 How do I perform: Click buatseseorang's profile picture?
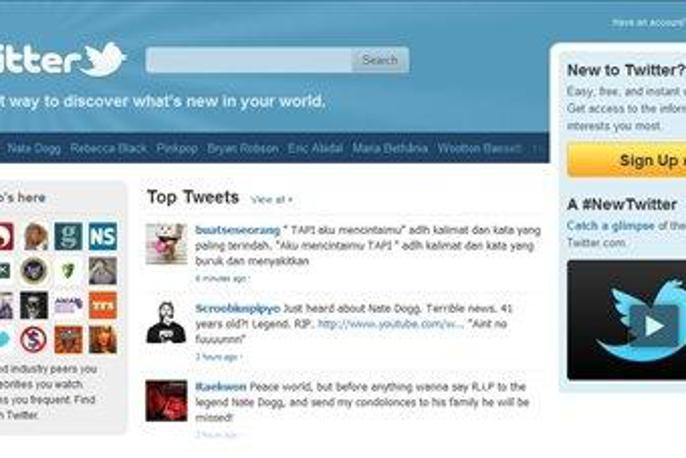(166, 244)
